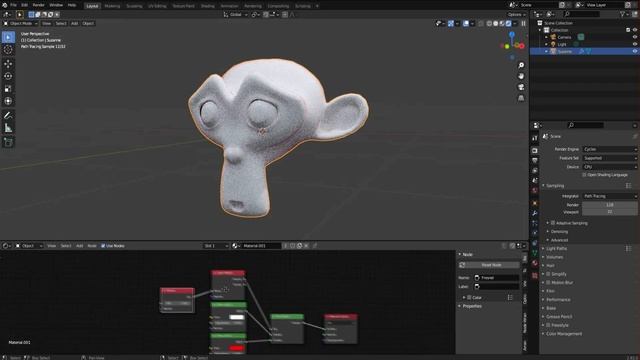Click the viewport pan hand icon
Screen dimensions: 640x360
point(521,76)
